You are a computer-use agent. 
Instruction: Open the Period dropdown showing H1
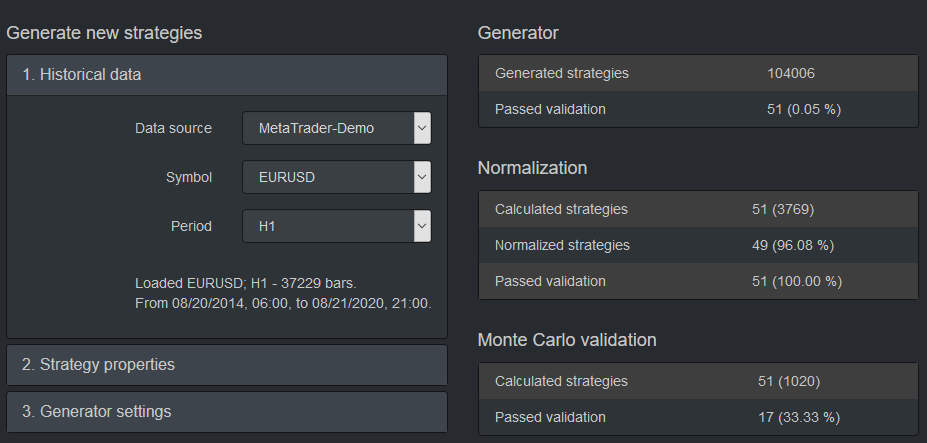[x=336, y=226]
